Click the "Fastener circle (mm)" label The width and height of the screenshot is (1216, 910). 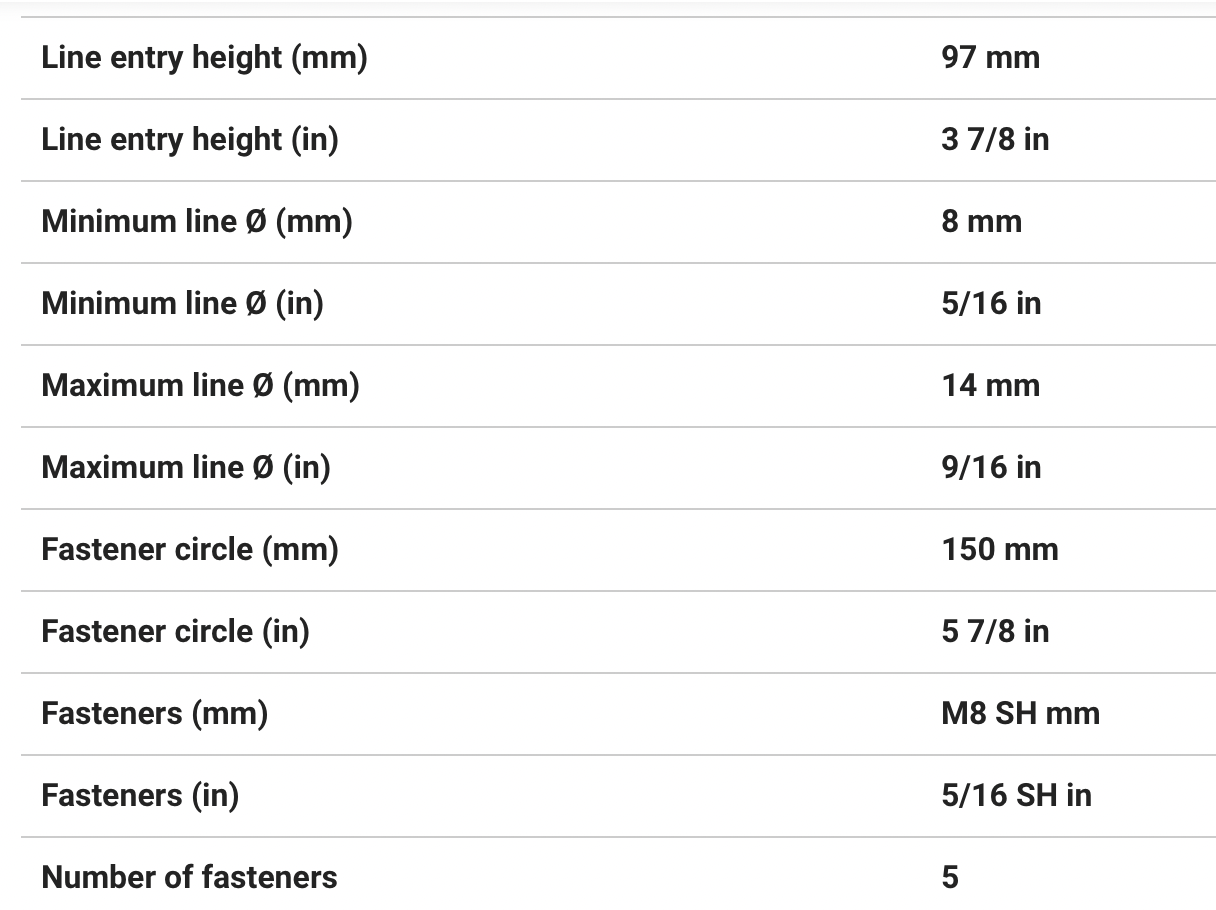click(190, 550)
